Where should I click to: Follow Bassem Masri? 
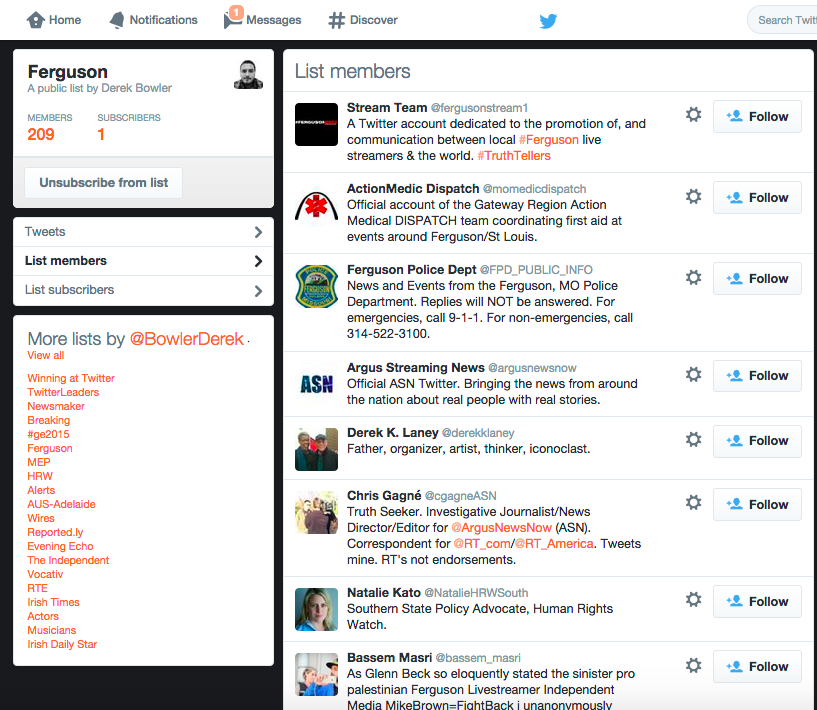click(x=757, y=666)
